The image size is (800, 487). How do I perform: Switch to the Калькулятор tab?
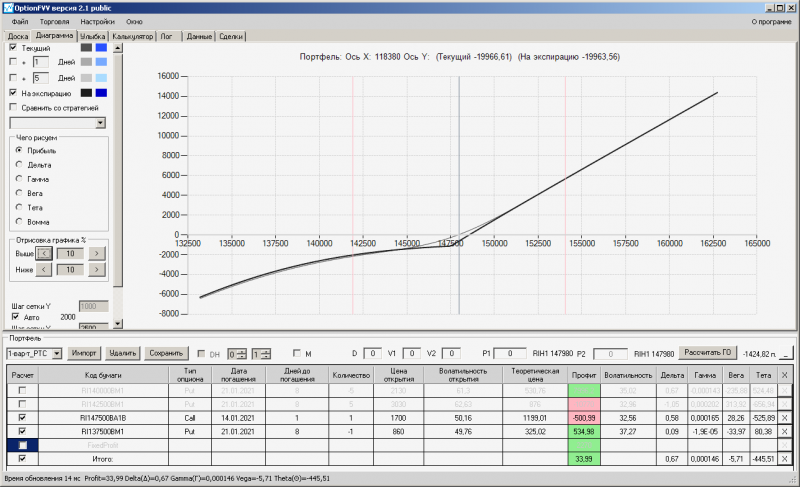click(133, 36)
